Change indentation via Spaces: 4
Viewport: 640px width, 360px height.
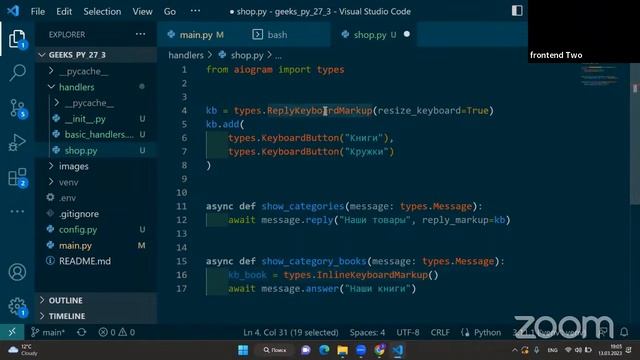(x=367, y=332)
